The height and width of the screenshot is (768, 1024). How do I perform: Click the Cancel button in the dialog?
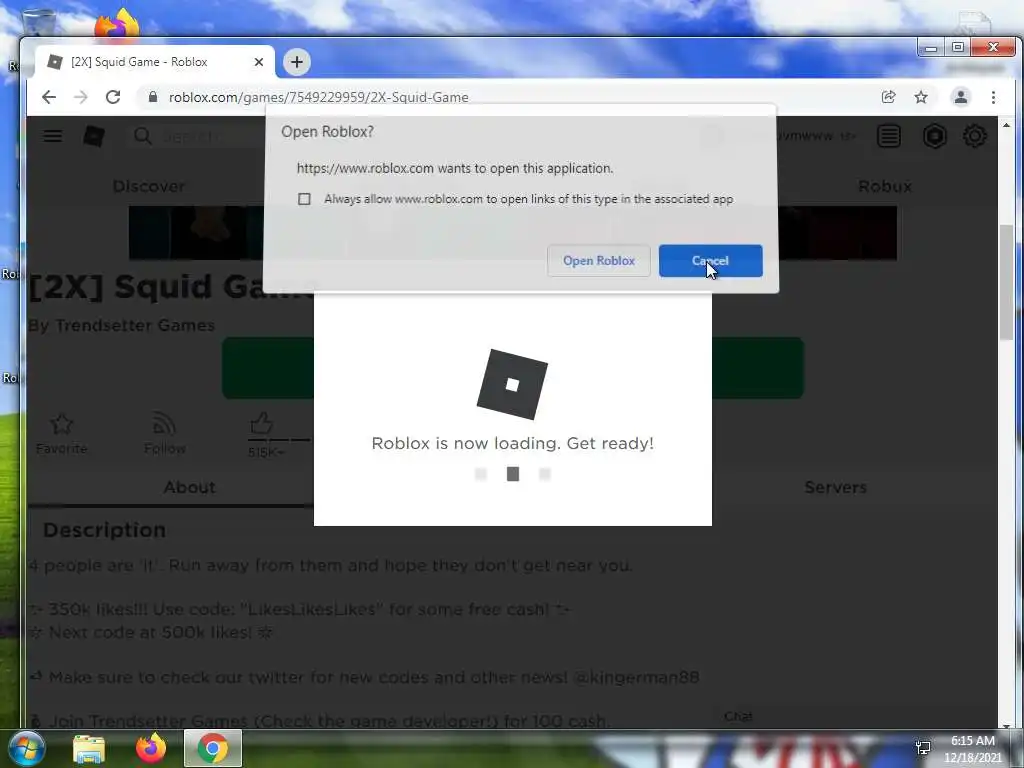click(x=711, y=261)
